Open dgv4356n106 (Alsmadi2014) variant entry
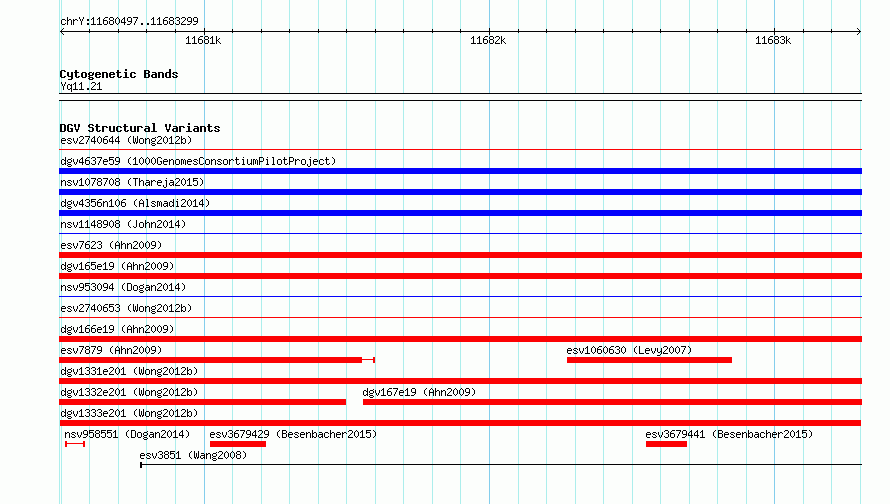Screen dimensions: 890x504 [x=135, y=203]
